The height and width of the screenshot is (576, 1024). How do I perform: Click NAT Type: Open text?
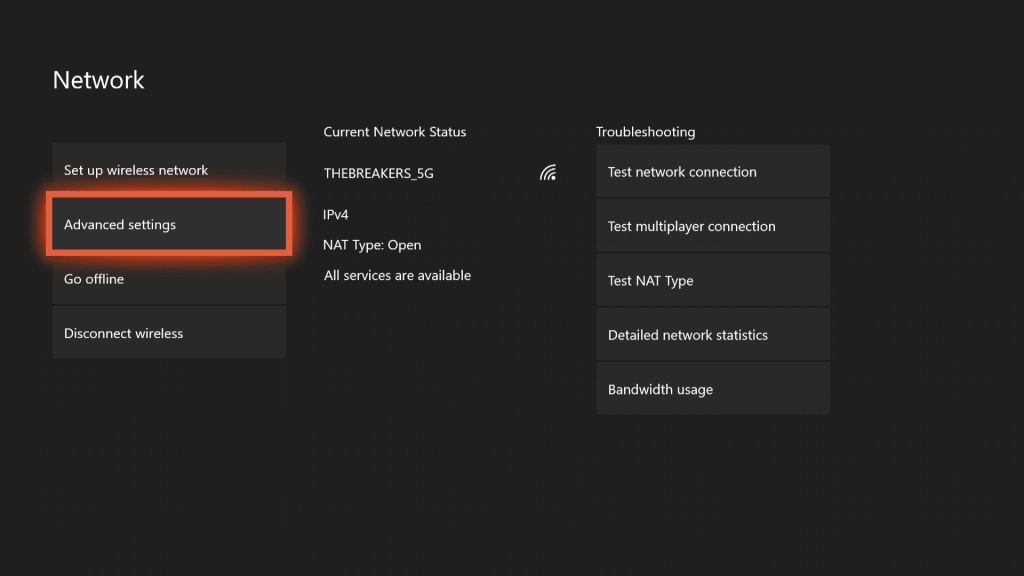point(372,245)
